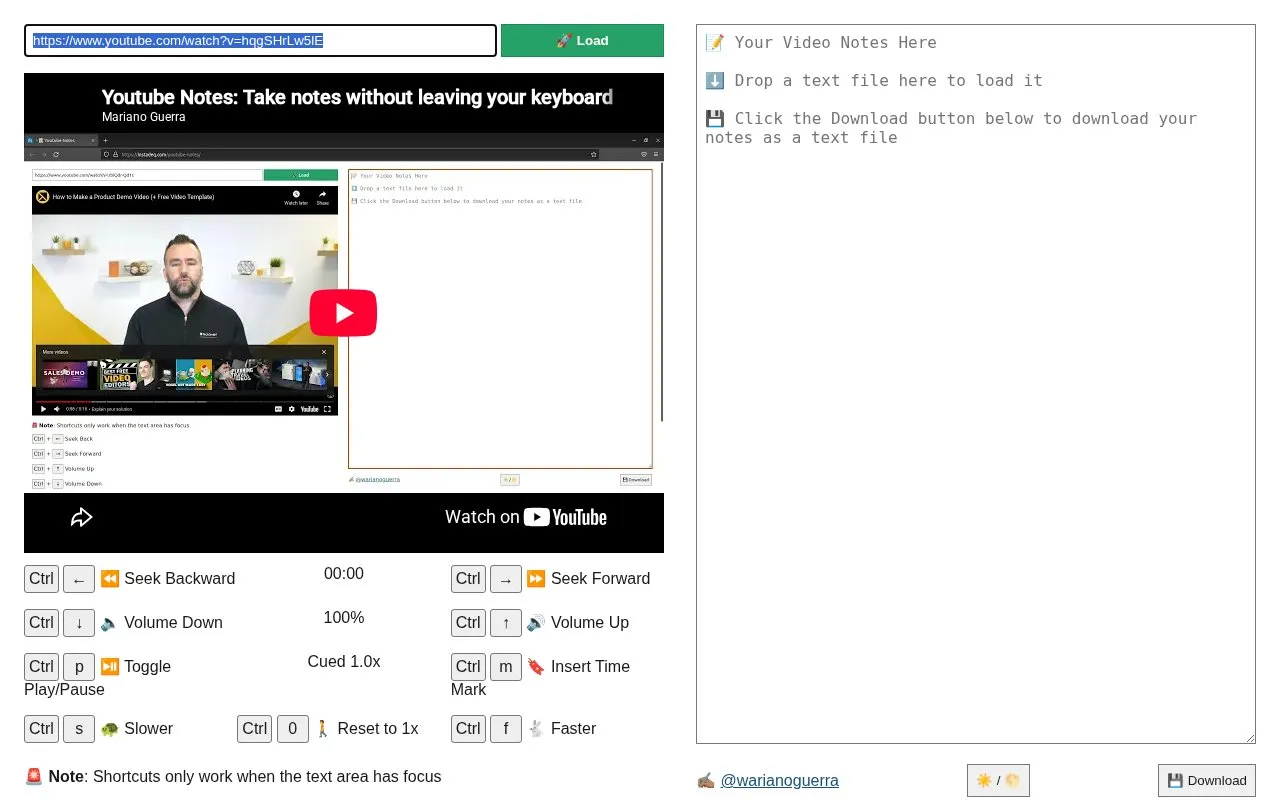Click the 100% volume readout

(x=344, y=618)
